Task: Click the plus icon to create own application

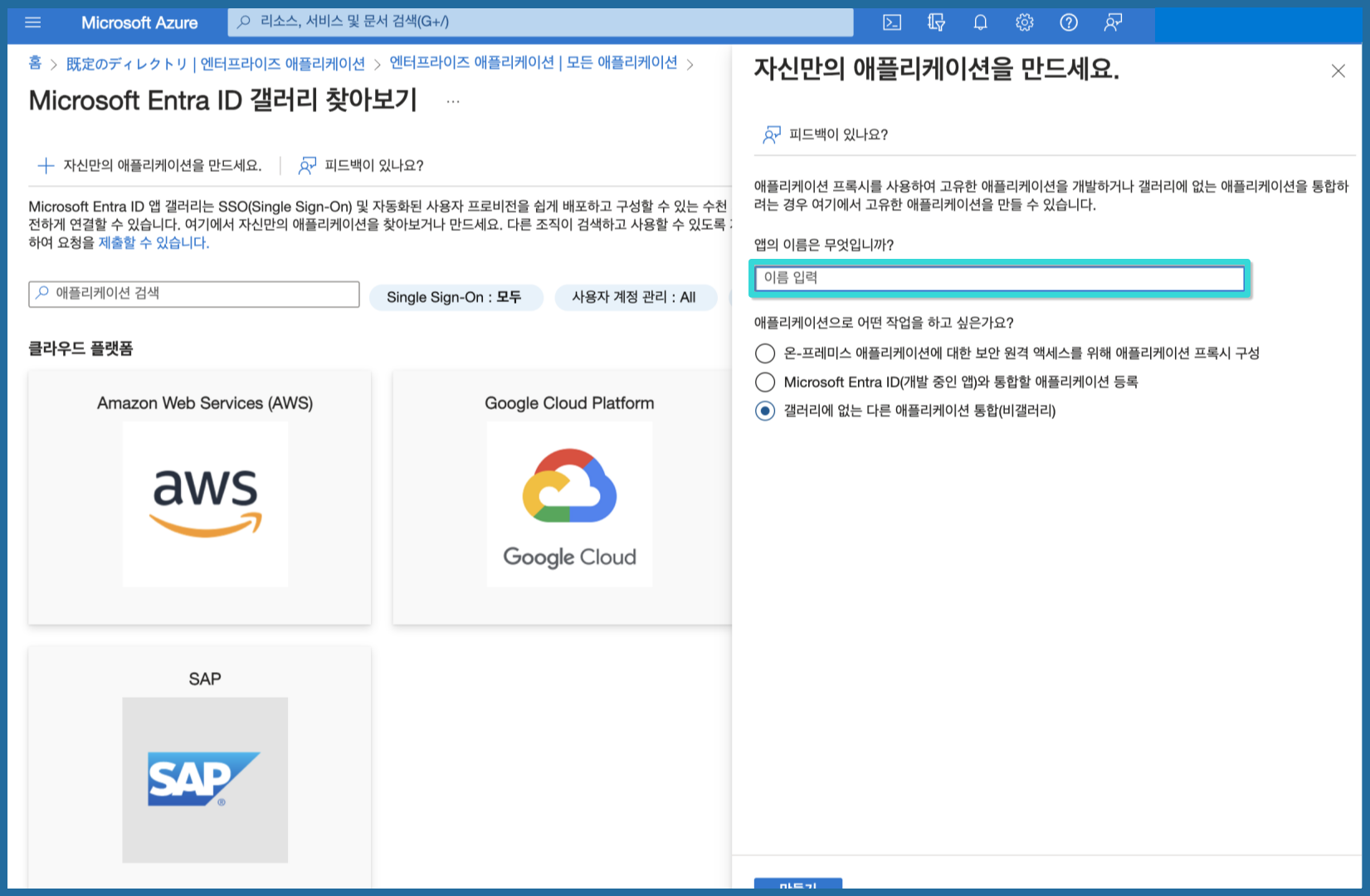Action: pos(46,165)
